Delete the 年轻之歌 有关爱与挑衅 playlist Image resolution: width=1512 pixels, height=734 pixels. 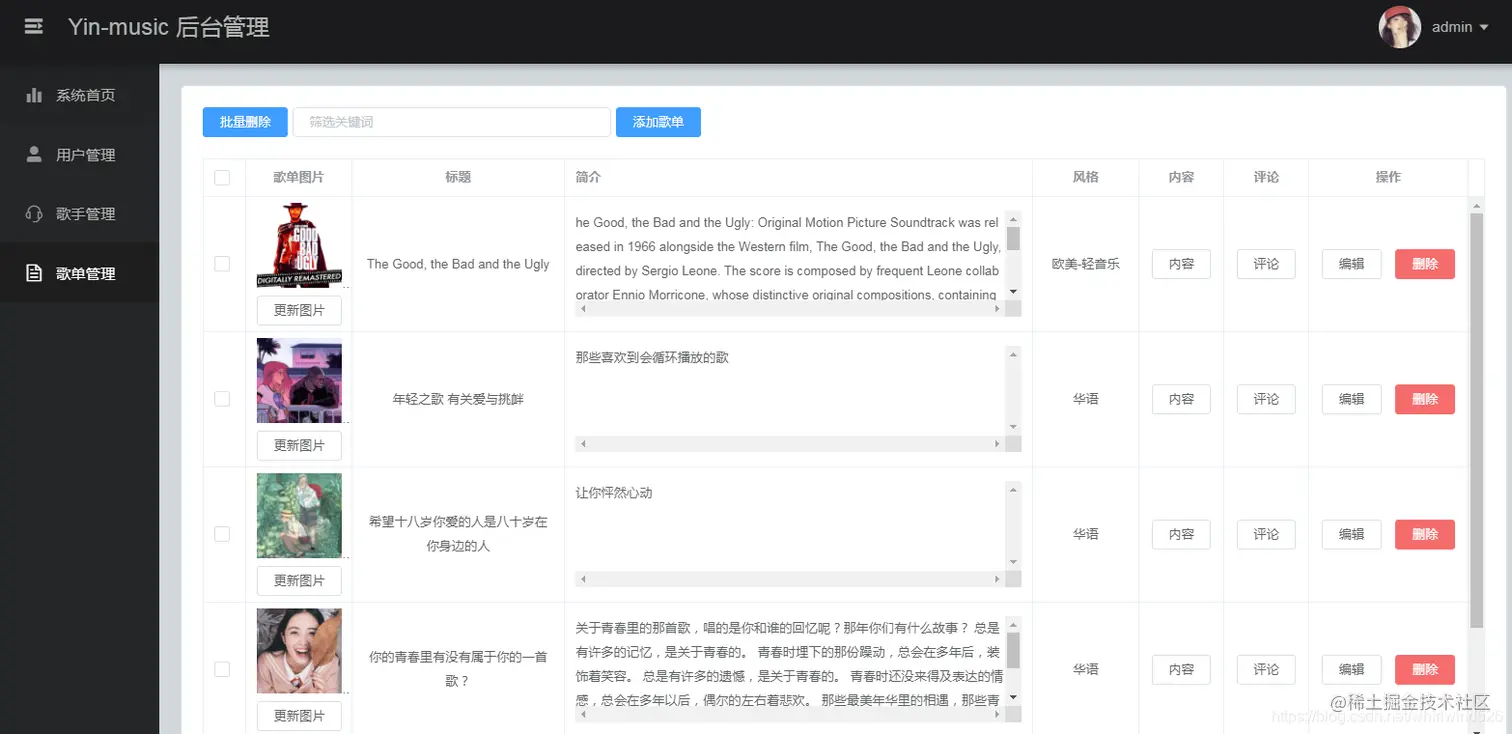1425,399
